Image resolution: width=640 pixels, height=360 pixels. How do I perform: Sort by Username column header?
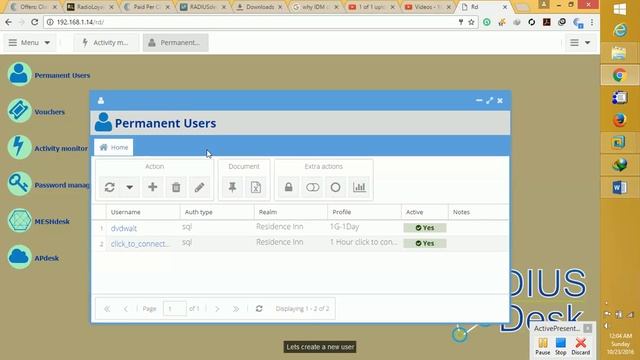pyautogui.click(x=143, y=212)
